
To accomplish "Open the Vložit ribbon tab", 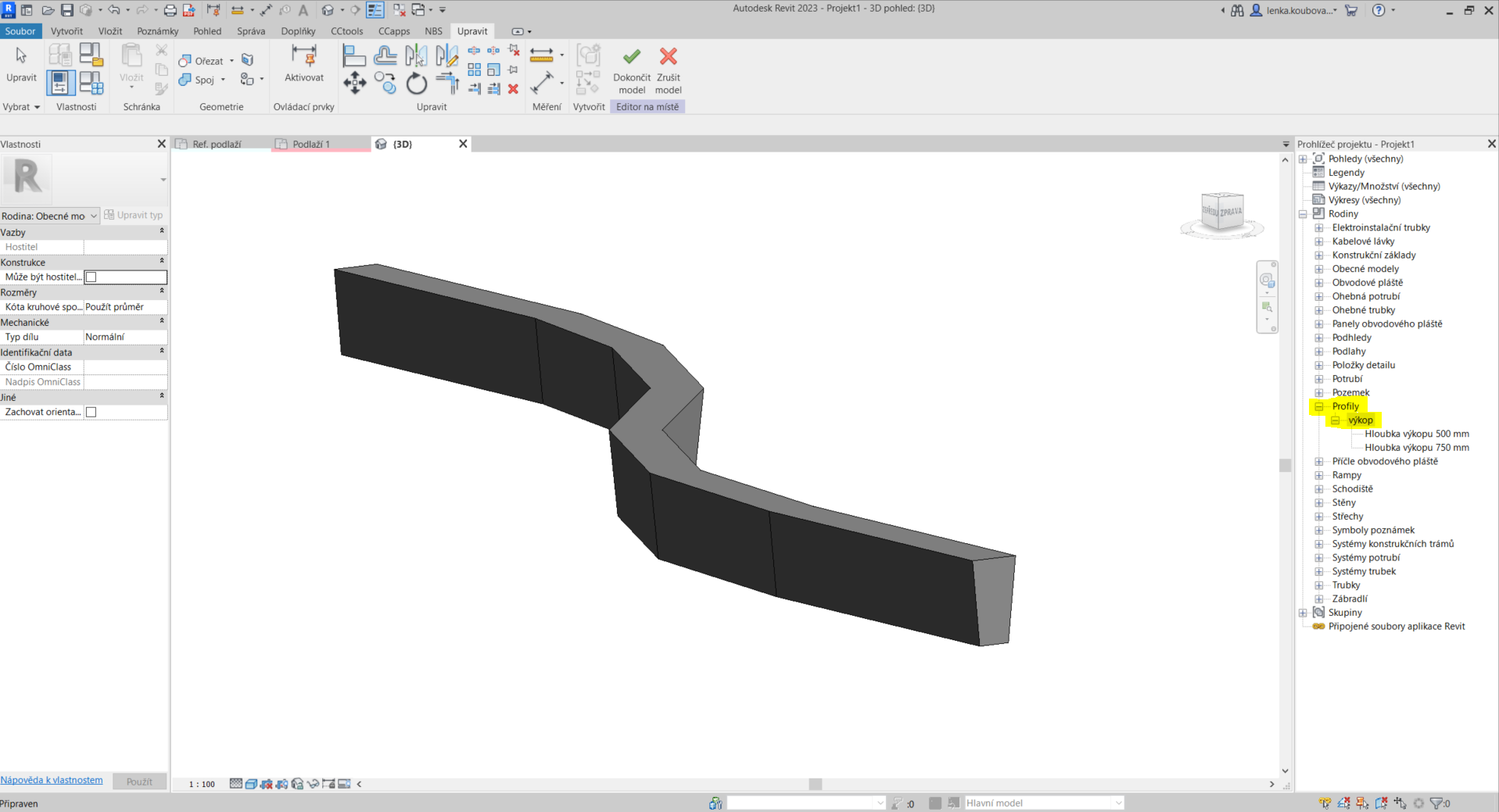I will click(109, 31).
